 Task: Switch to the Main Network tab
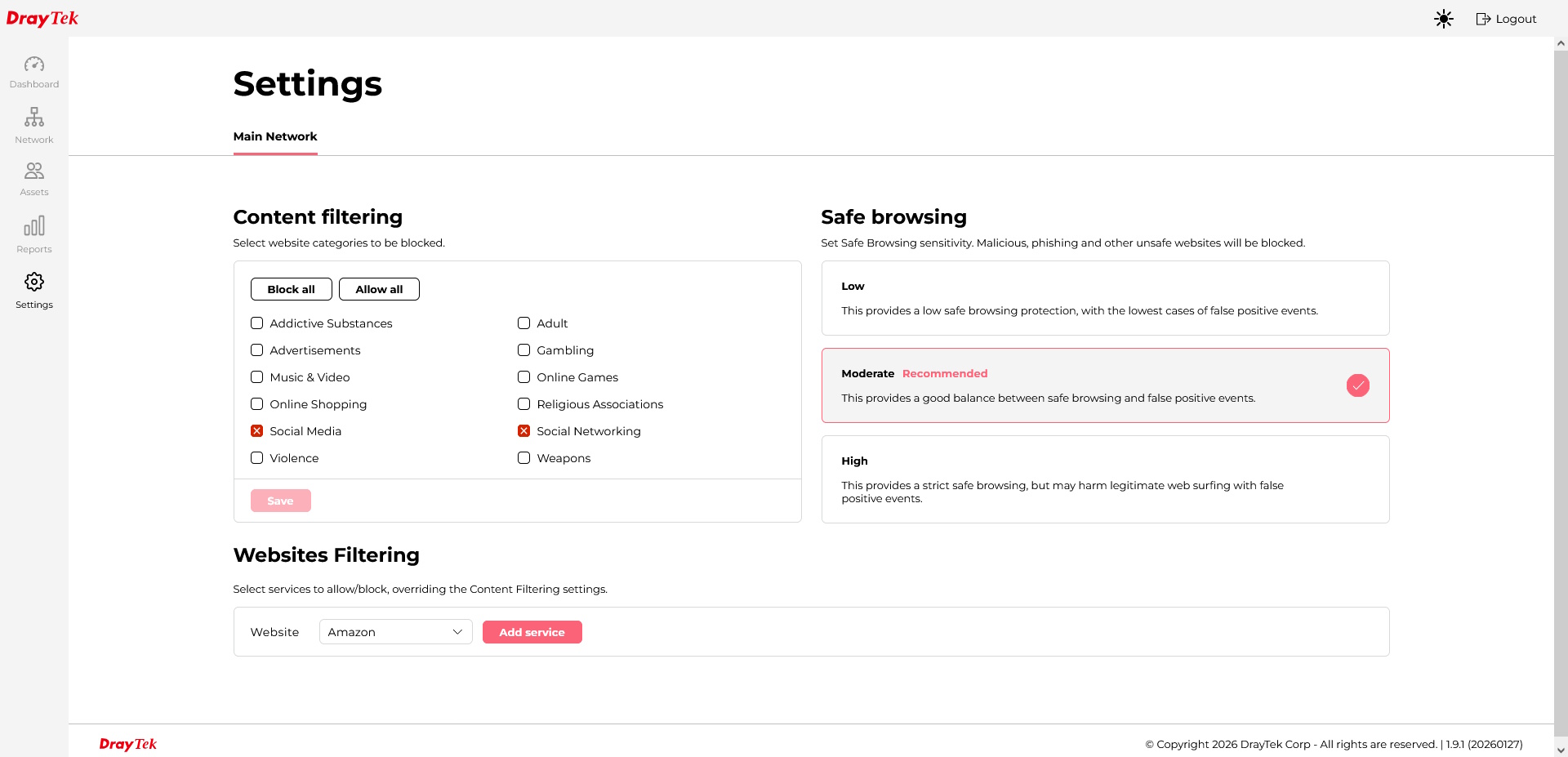point(275,136)
